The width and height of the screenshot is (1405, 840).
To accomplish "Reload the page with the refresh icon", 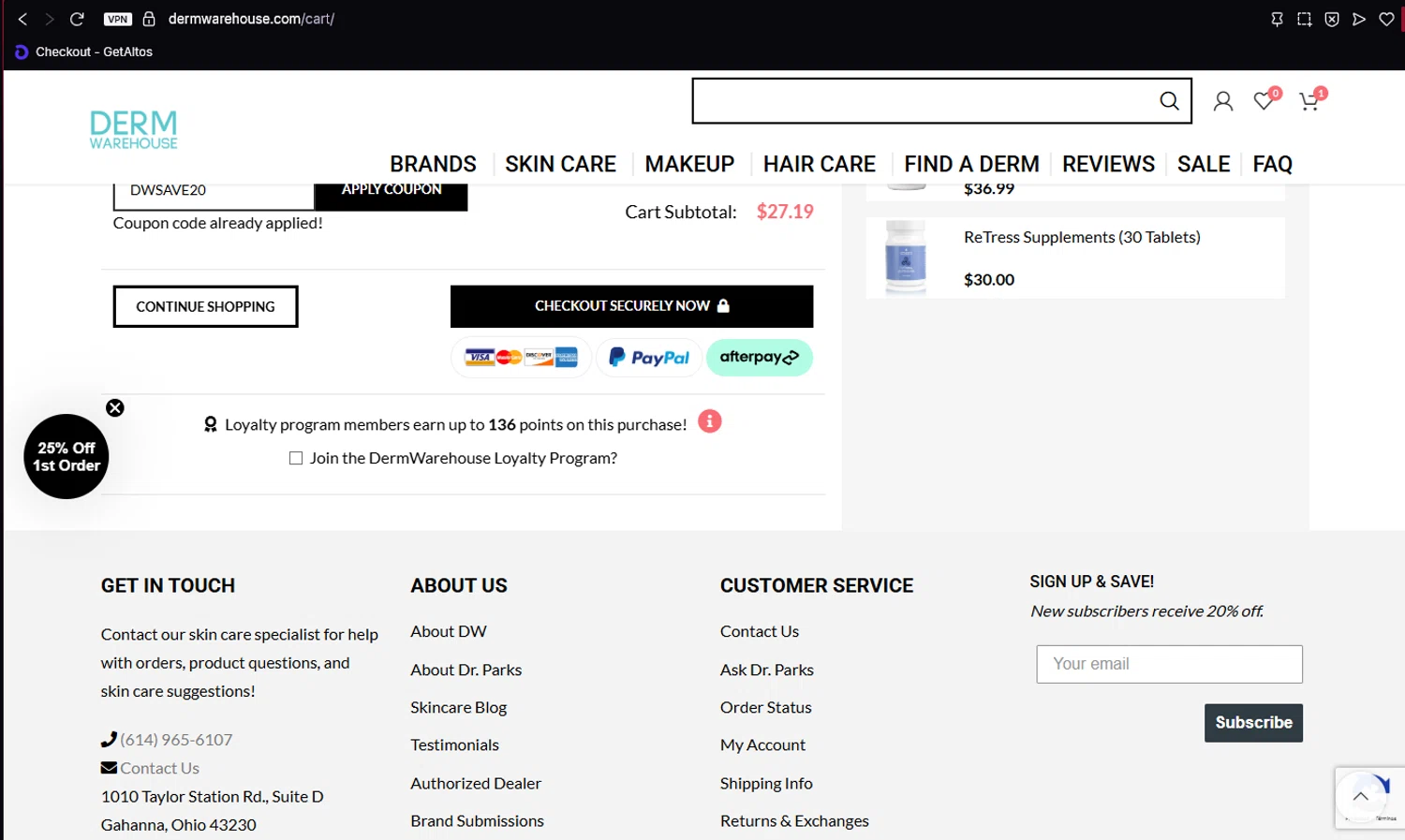I will [x=78, y=19].
